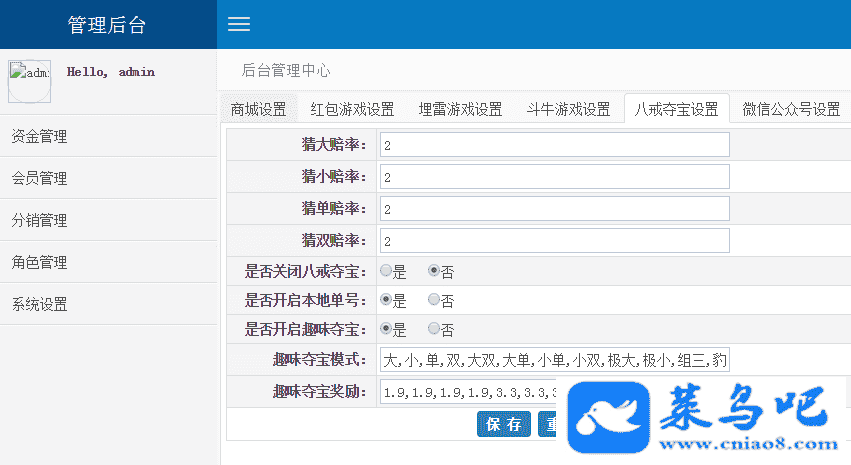The height and width of the screenshot is (465, 851).
Task: Switch to 商城设置 tab
Action: pyautogui.click(x=258, y=109)
